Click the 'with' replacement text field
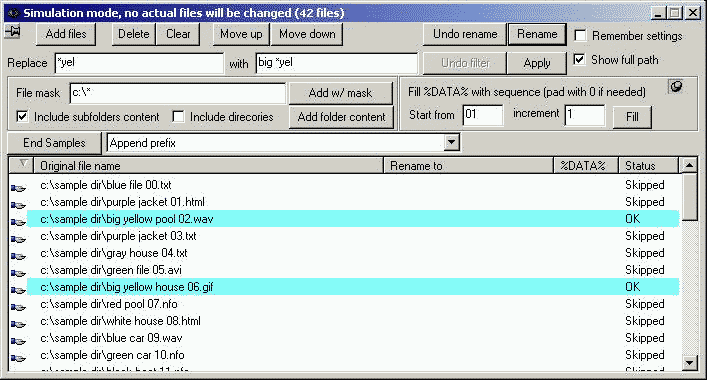 (337, 63)
